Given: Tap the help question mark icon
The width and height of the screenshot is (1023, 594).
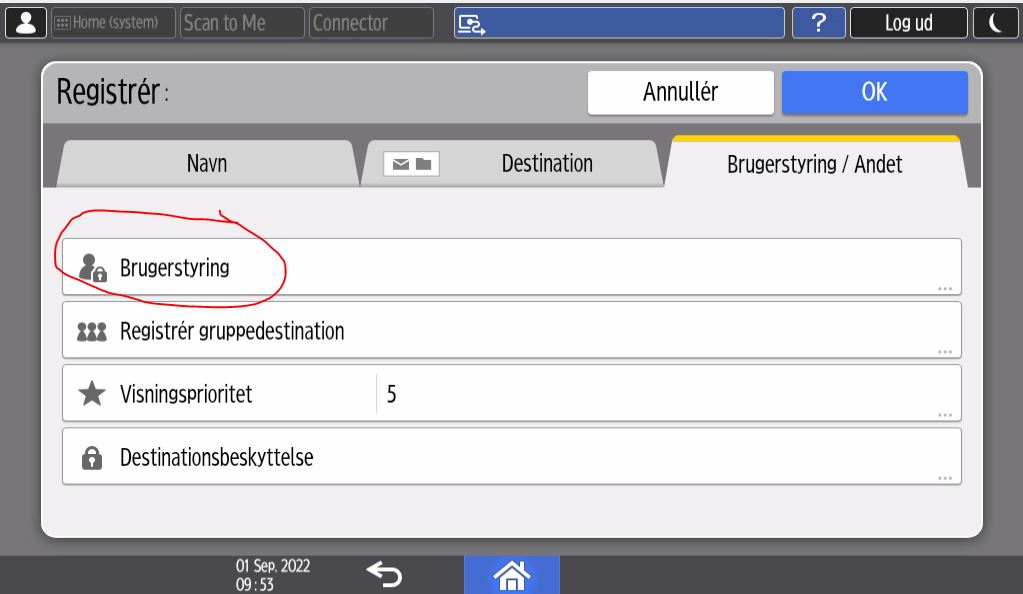Looking at the screenshot, I should [x=819, y=23].
